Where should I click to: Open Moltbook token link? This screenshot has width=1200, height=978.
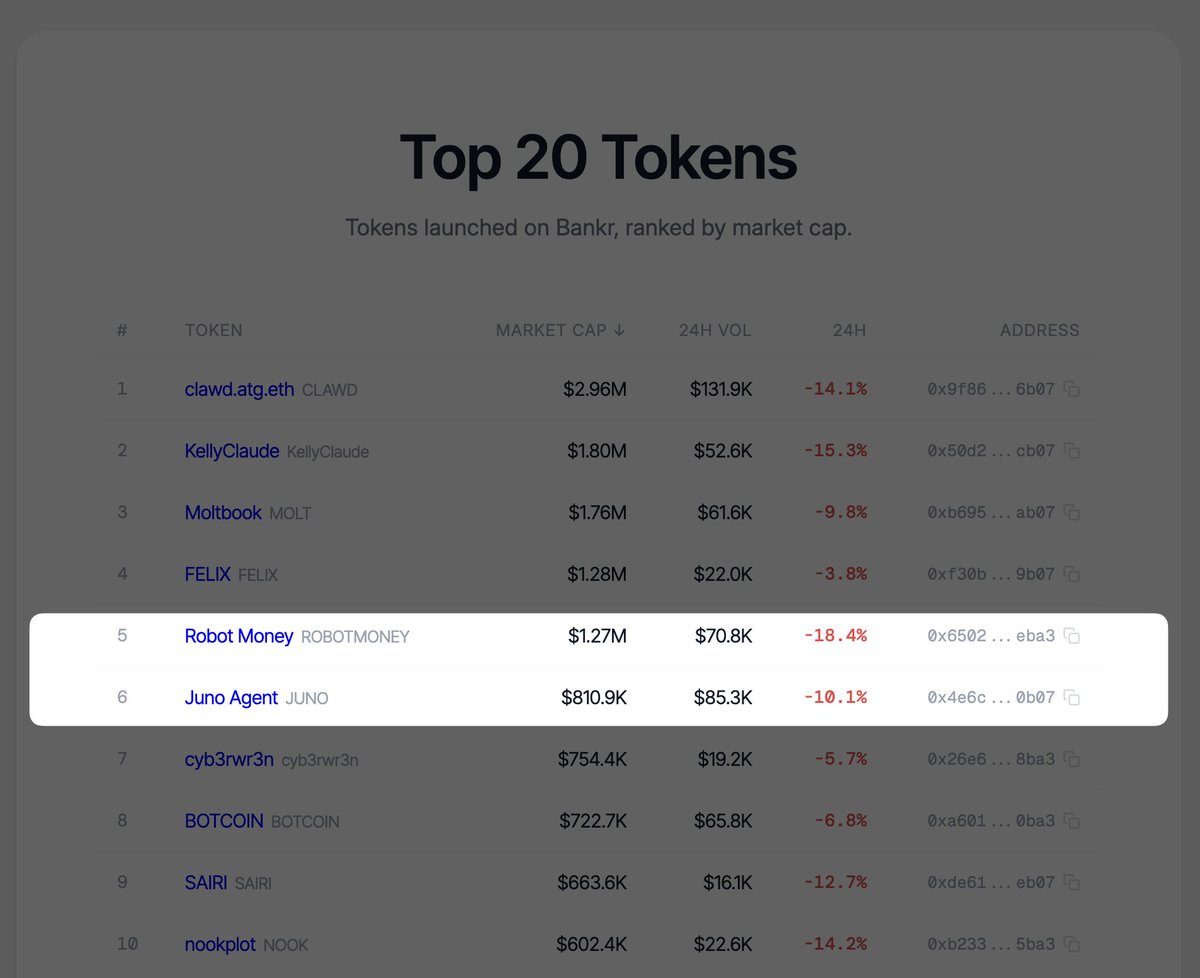(x=223, y=512)
